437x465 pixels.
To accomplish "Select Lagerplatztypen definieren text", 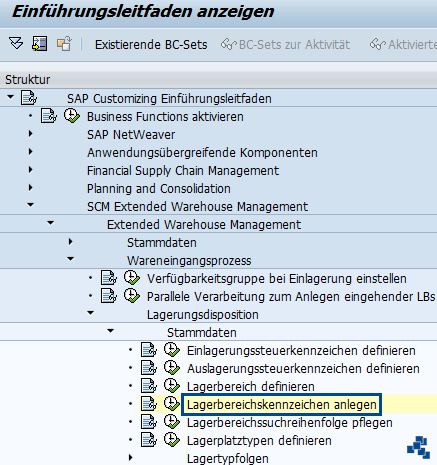I will (x=259, y=441).
